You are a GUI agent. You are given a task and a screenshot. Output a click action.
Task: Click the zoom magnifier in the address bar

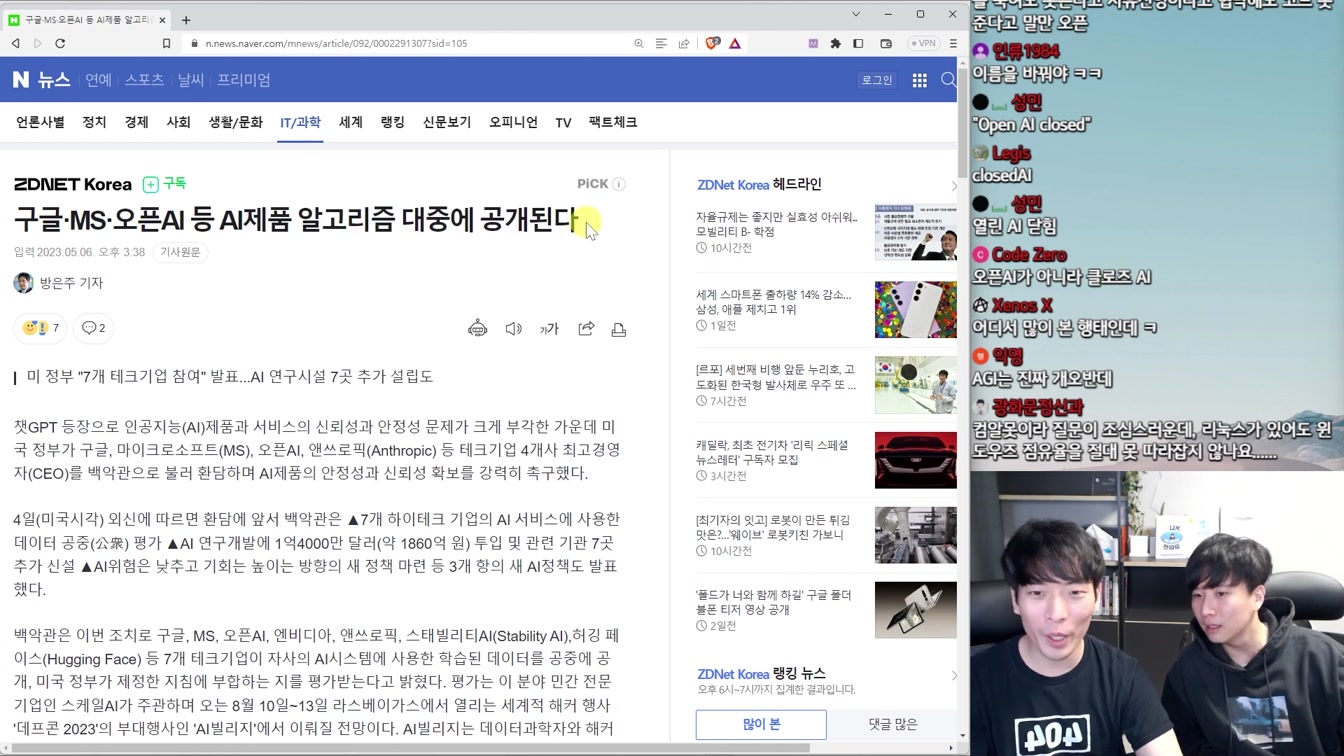[x=638, y=44]
